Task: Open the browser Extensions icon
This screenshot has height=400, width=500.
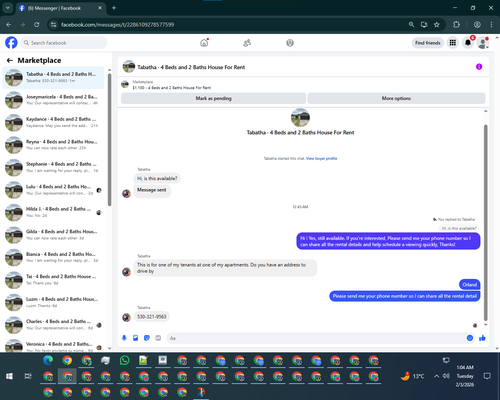Action: pos(456,24)
